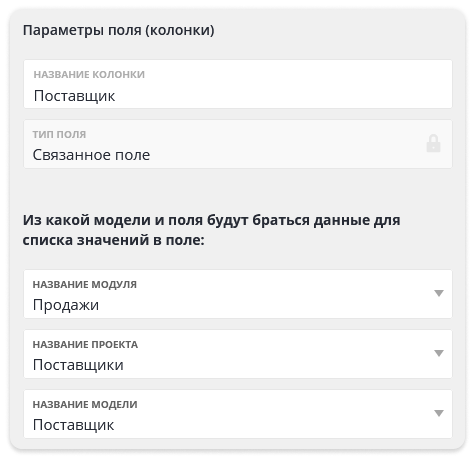
Task: Select the locked Тип поля field
Action: [x=238, y=144]
